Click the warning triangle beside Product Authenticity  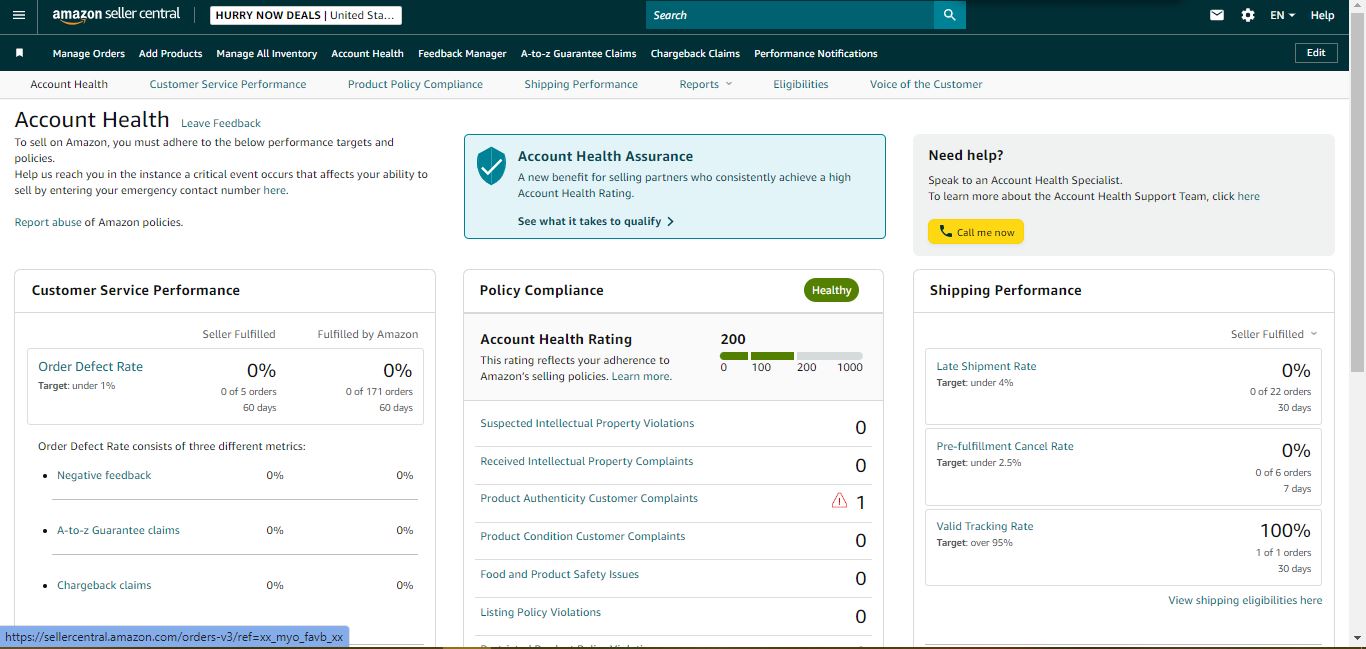pos(839,500)
